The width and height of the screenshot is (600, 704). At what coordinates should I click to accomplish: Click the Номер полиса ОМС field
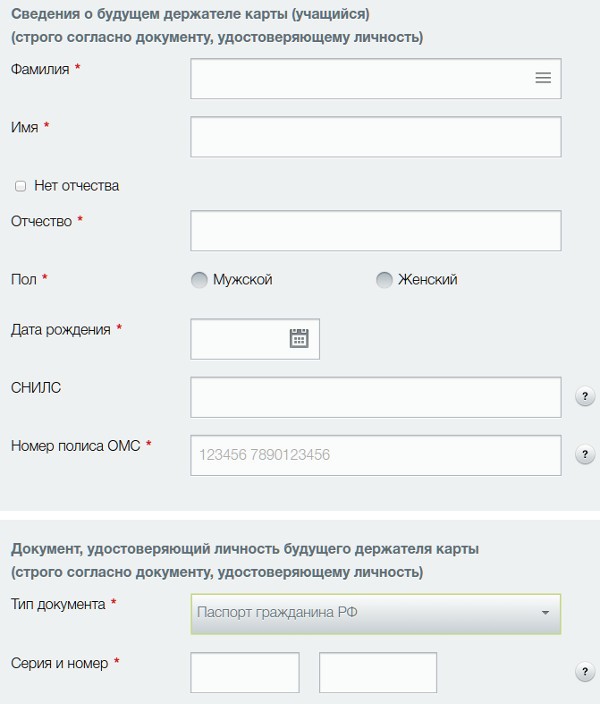coord(376,455)
